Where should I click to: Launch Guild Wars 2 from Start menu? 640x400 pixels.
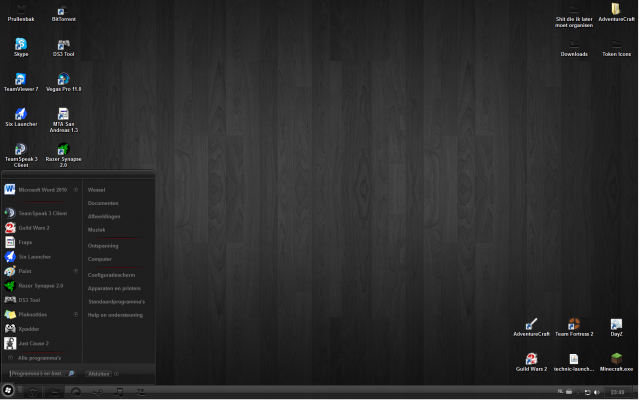click(x=33, y=227)
